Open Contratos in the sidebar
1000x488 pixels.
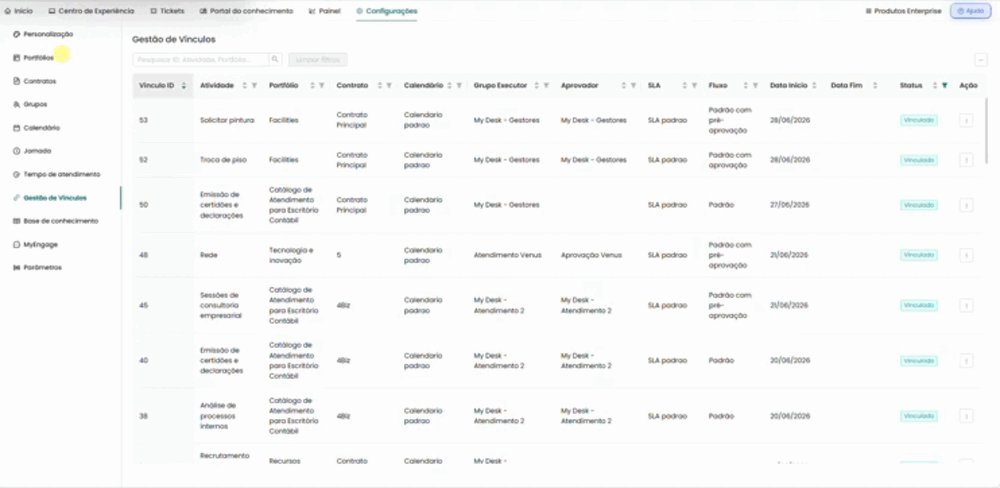tap(34, 81)
